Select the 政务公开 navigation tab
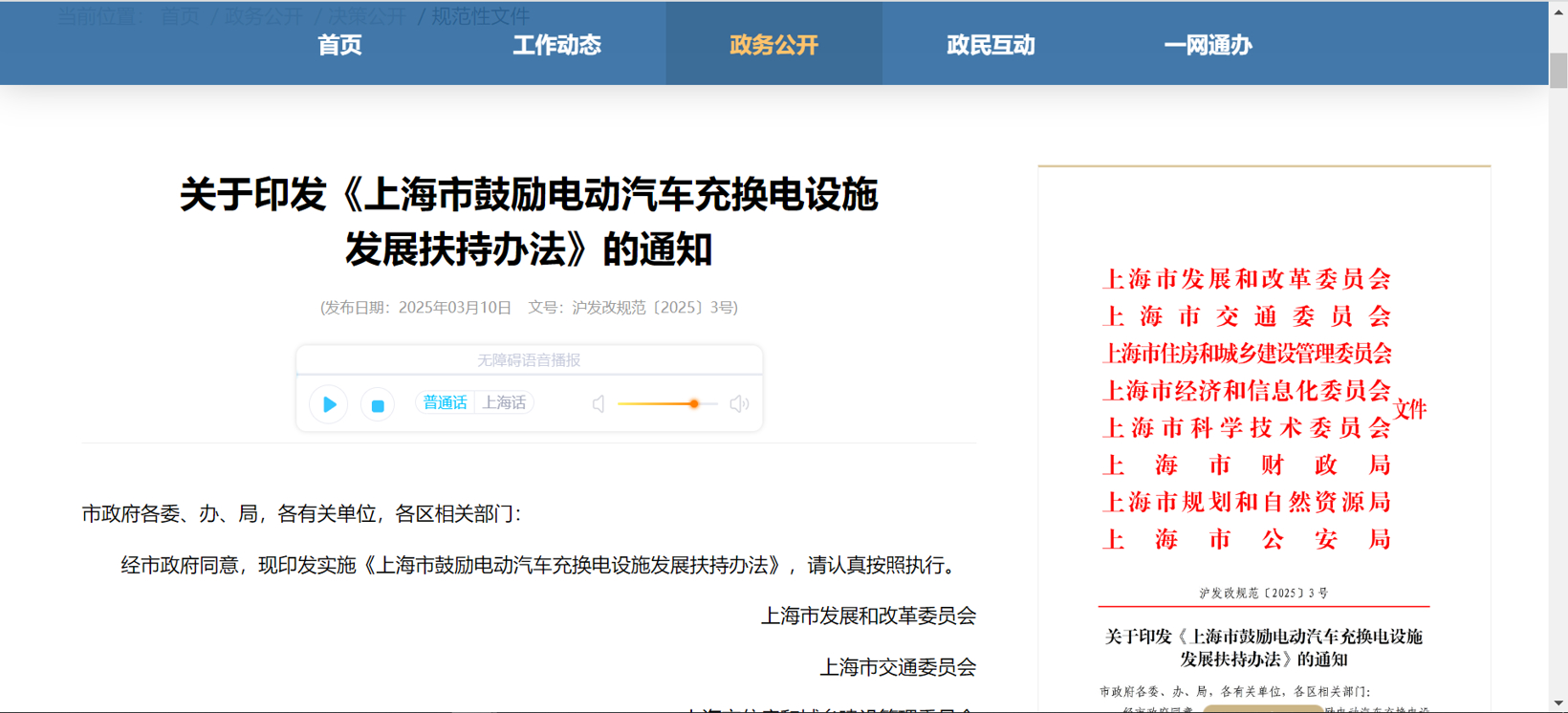The height and width of the screenshot is (713, 1568). [773, 45]
